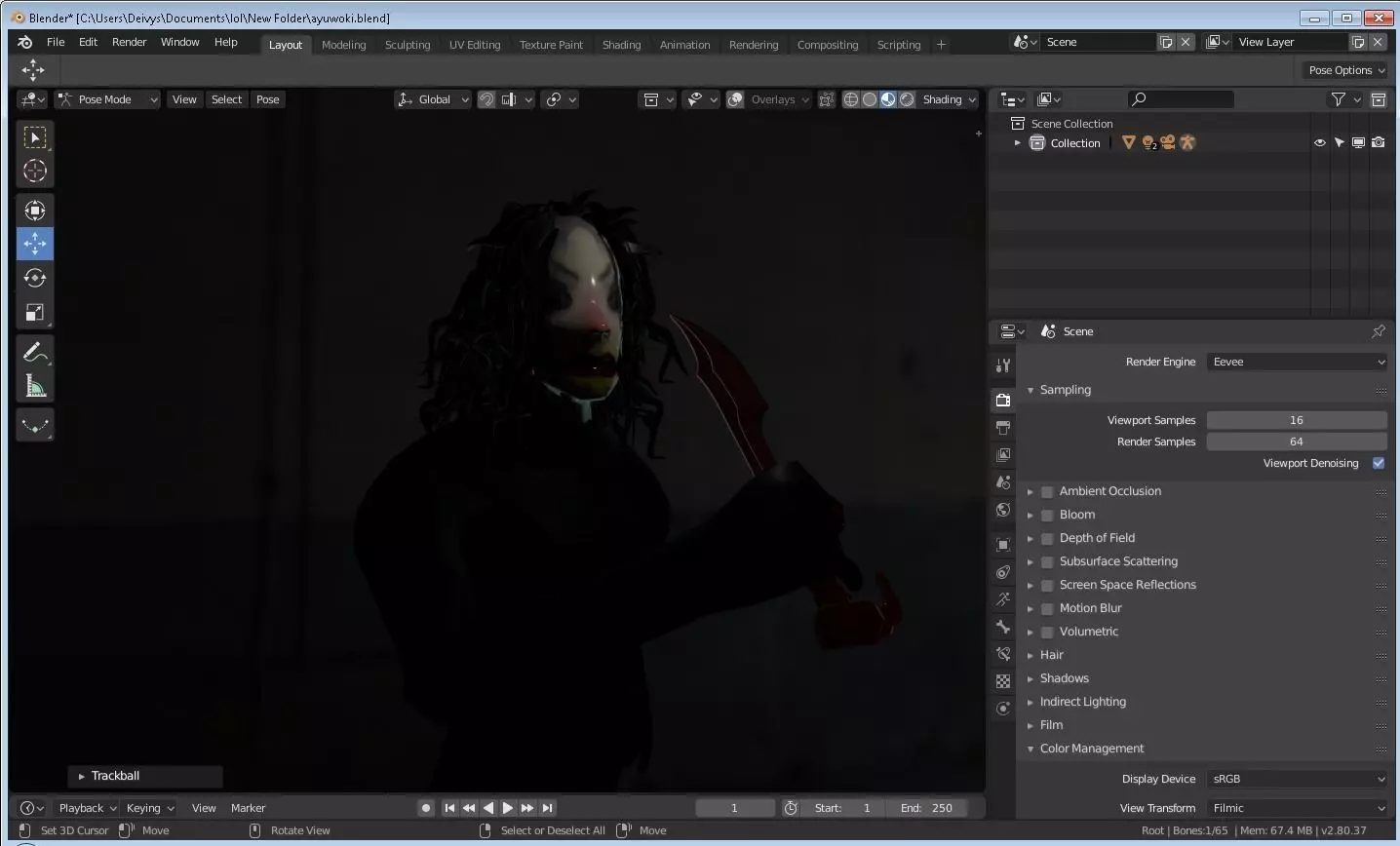Choose the Move tool in toolbar
Image resolution: width=1400 pixels, height=846 pixels.
pos(35,244)
